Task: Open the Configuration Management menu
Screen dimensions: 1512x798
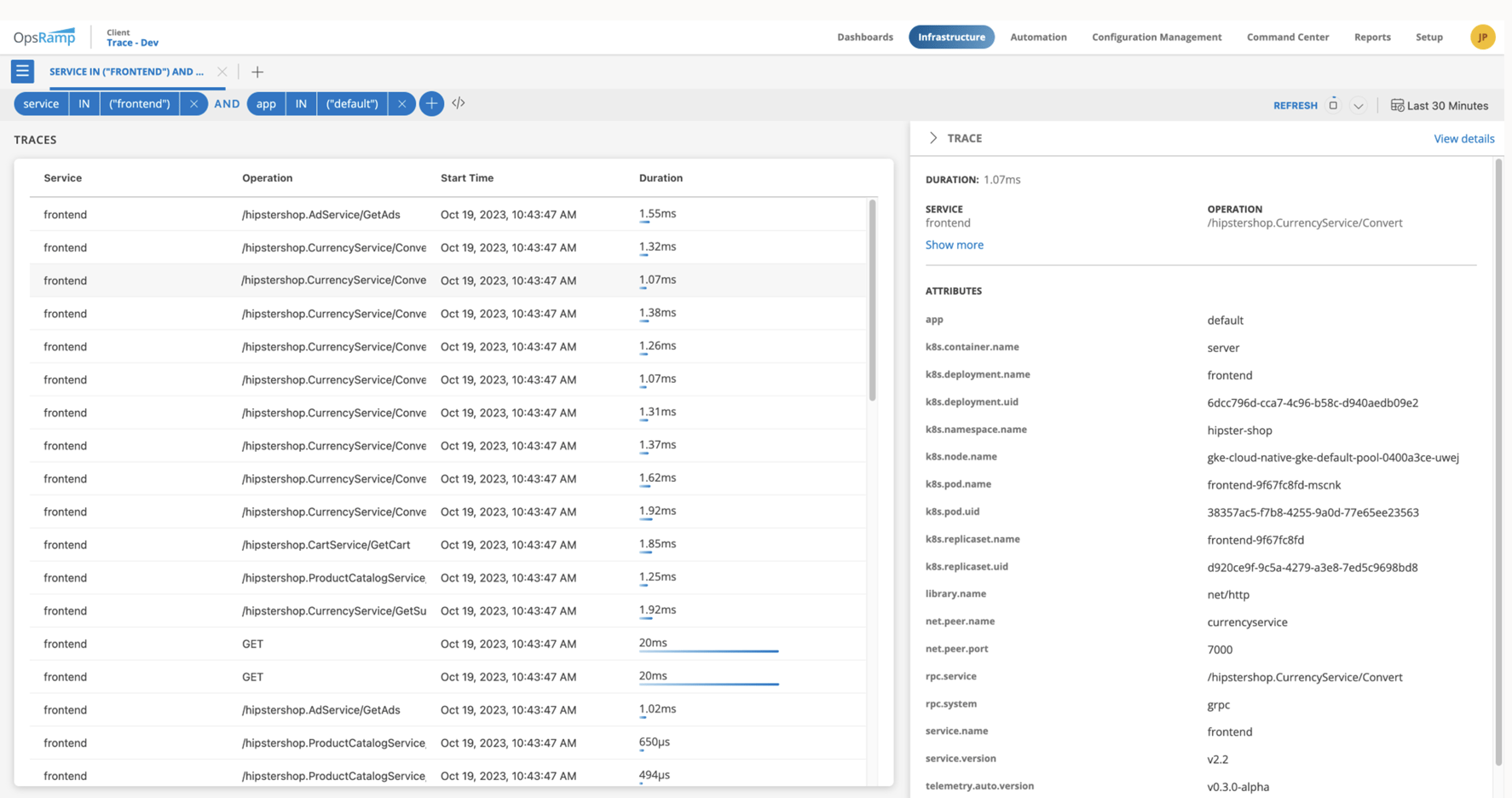Action: click(x=1156, y=37)
